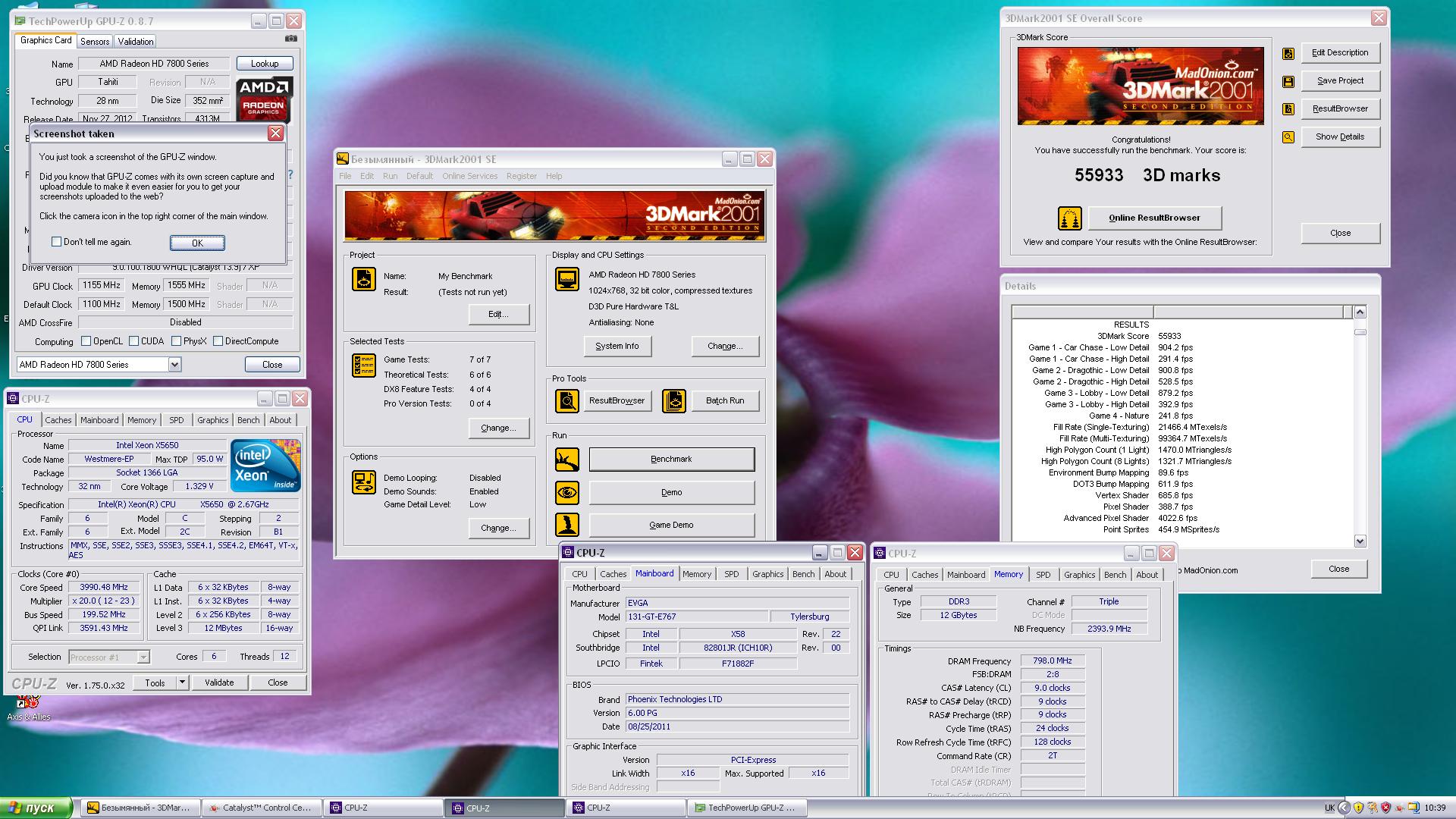Open the Processor #1 selection dropdown
Screen dimensions: 1456x819
(x=143, y=657)
